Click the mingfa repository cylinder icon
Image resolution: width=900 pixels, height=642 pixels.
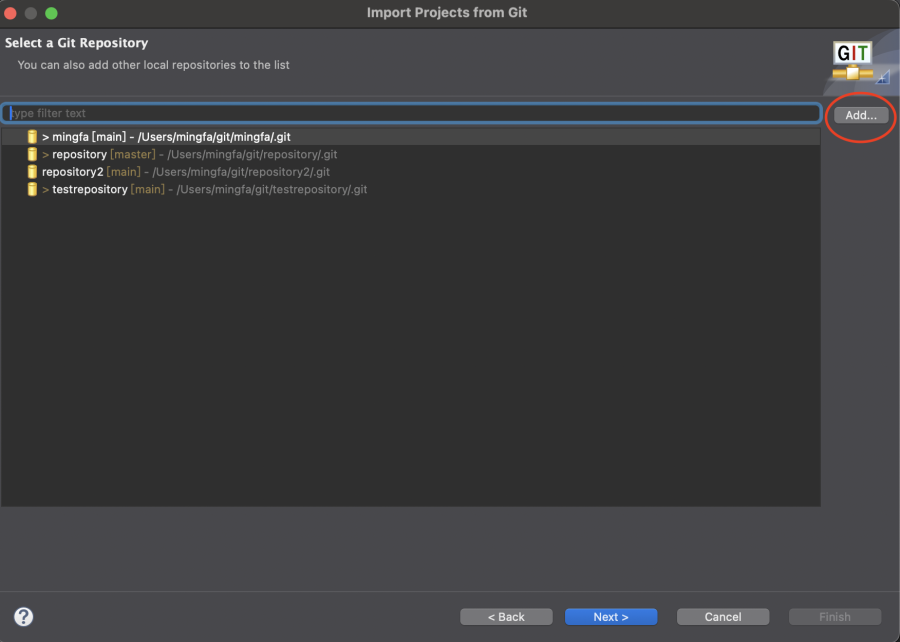(32, 137)
